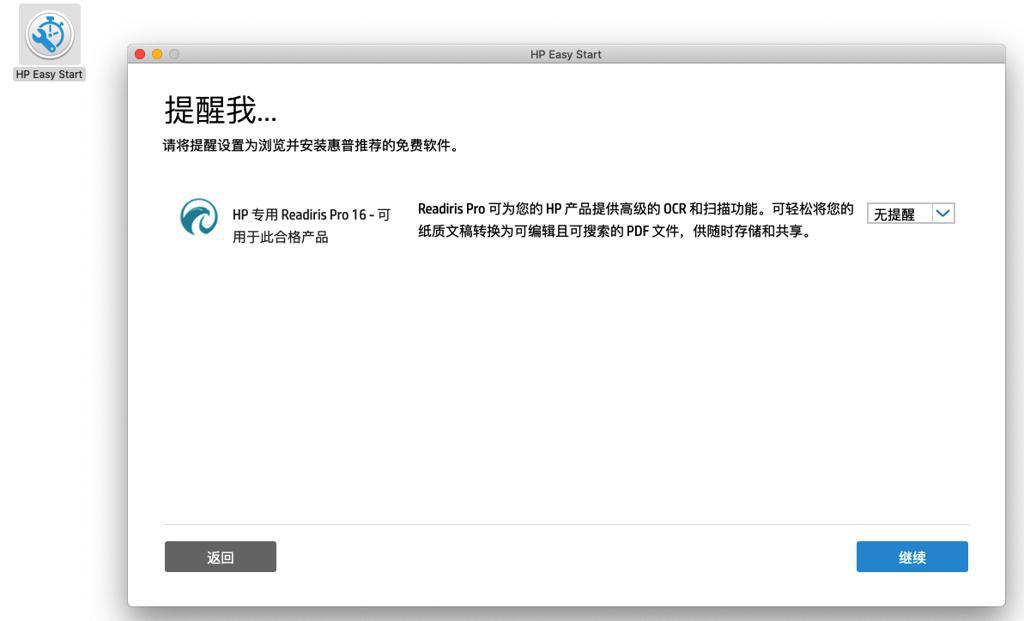Click the Readiris Pro OCR description paragraph
Image resolution: width=1024 pixels, height=621 pixels.
[635, 220]
